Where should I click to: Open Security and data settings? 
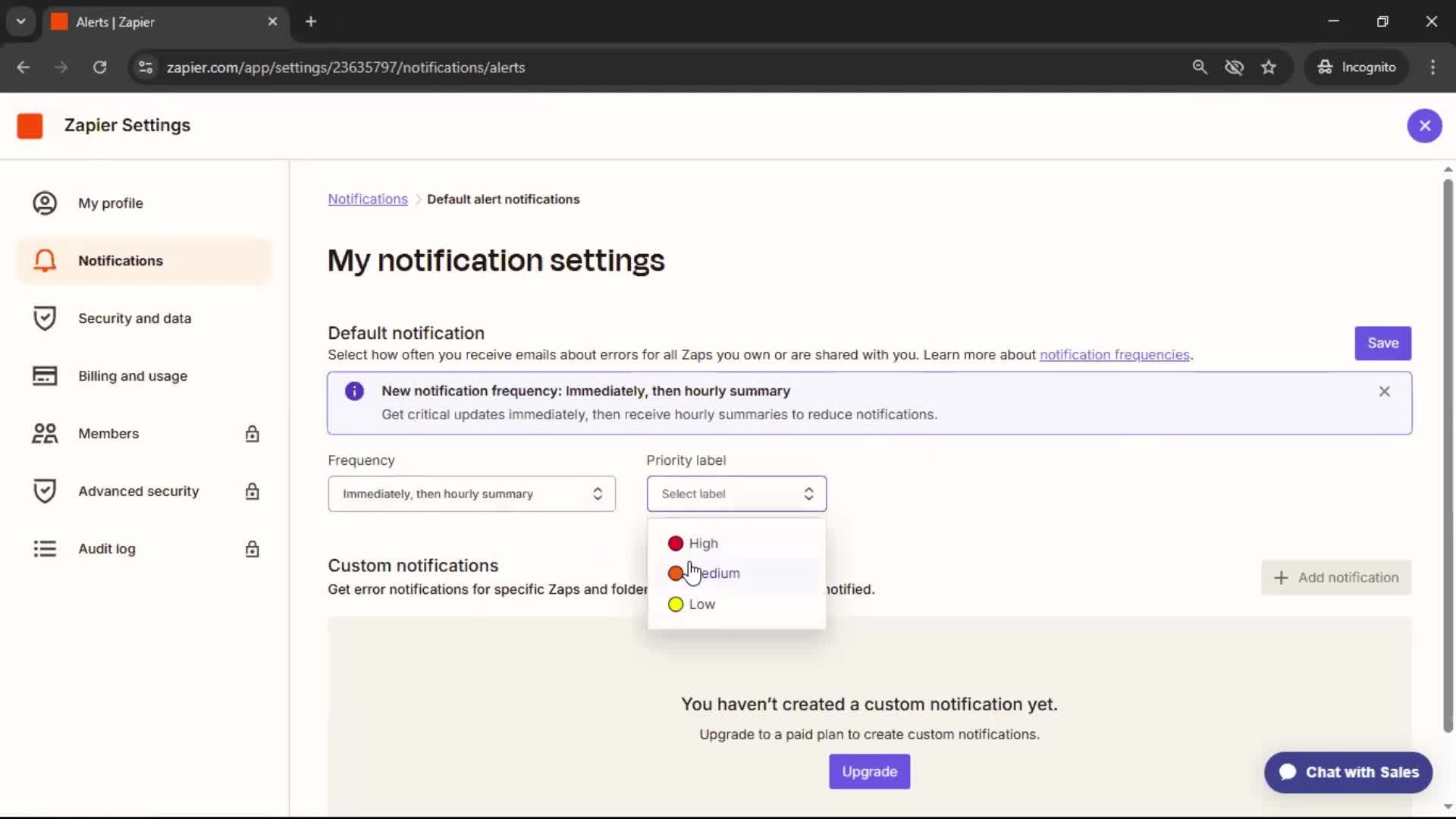[144, 318]
